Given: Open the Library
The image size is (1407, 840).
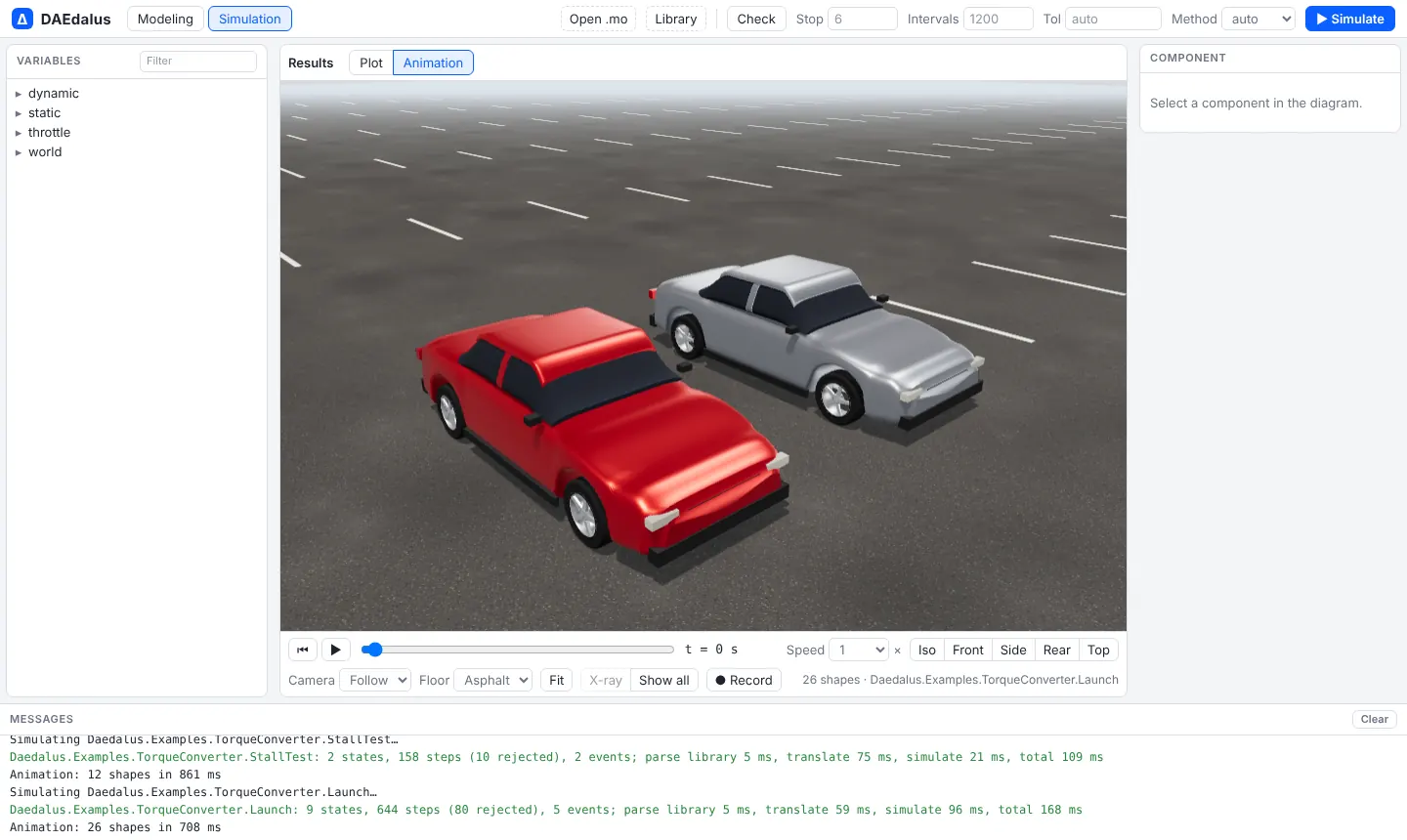Looking at the screenshot, I should [676, 19].
